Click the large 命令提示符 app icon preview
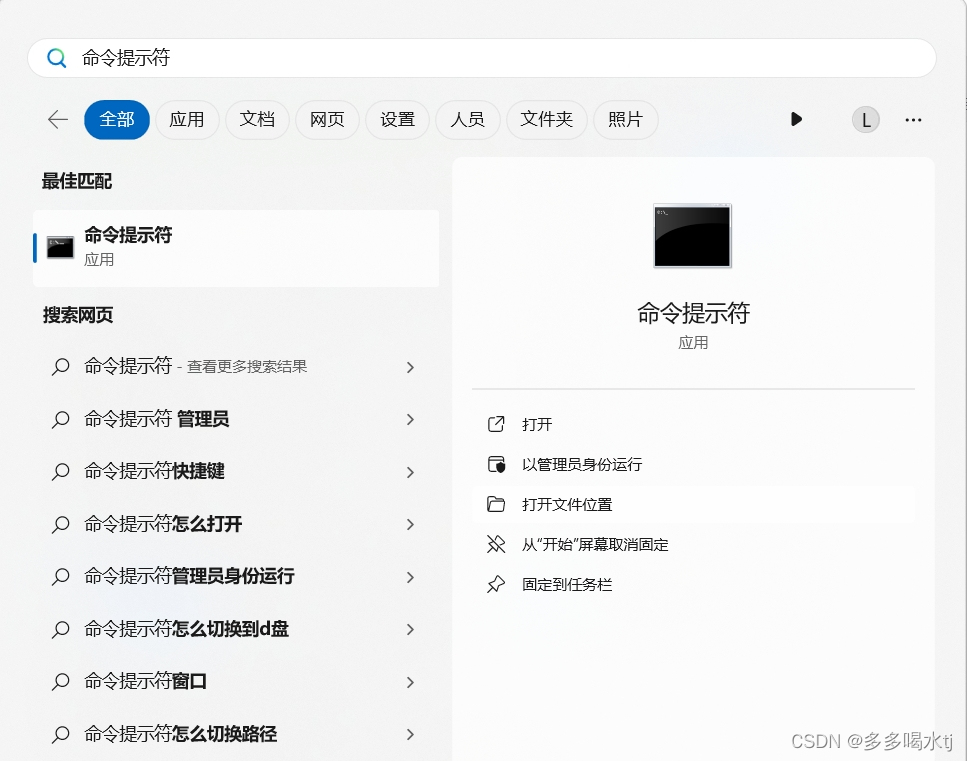This screenshot has width=967, height=761. pyautogui.click(x=693, y=236)
